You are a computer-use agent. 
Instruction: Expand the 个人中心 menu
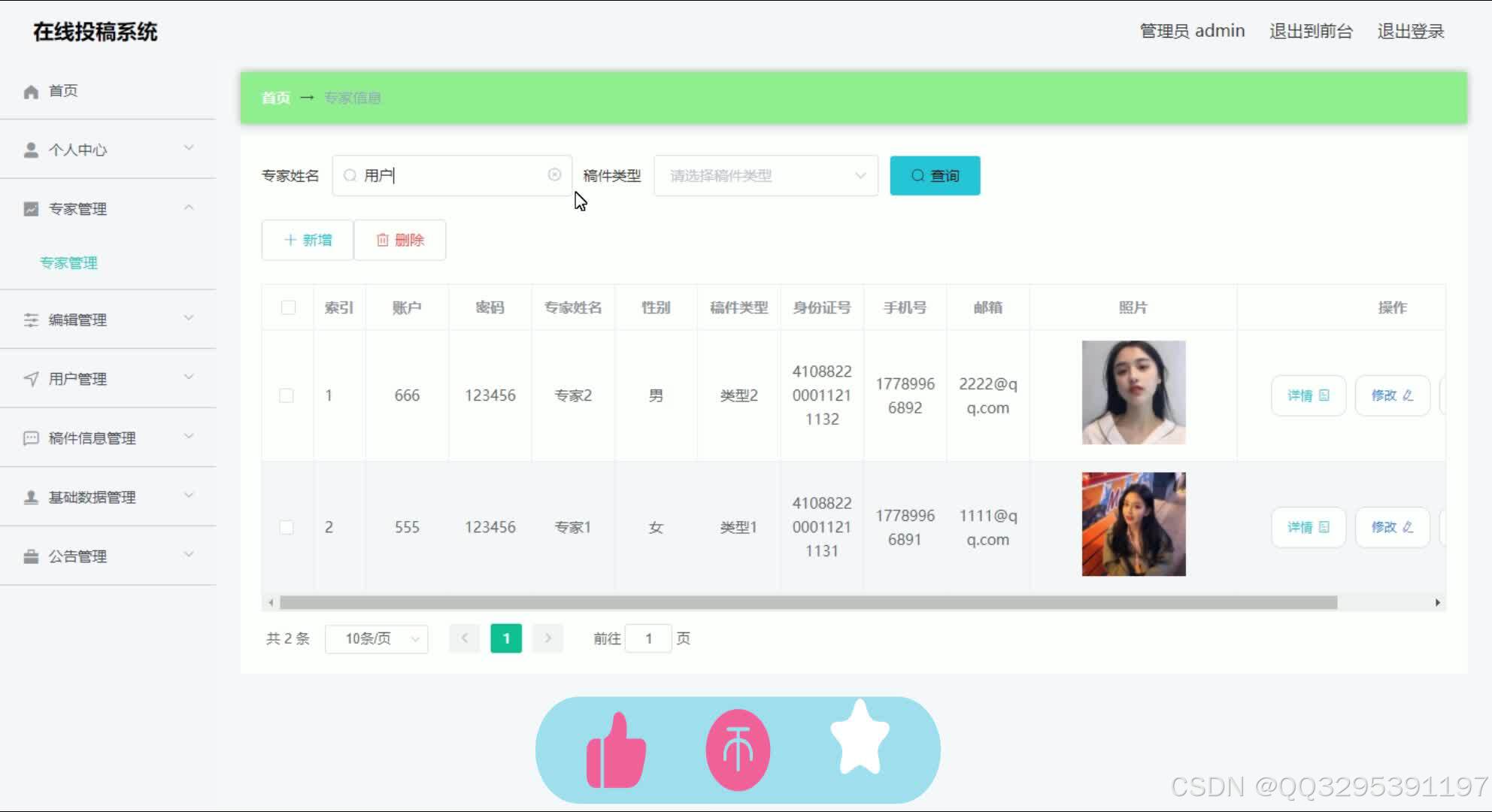[x=189, y=147]
